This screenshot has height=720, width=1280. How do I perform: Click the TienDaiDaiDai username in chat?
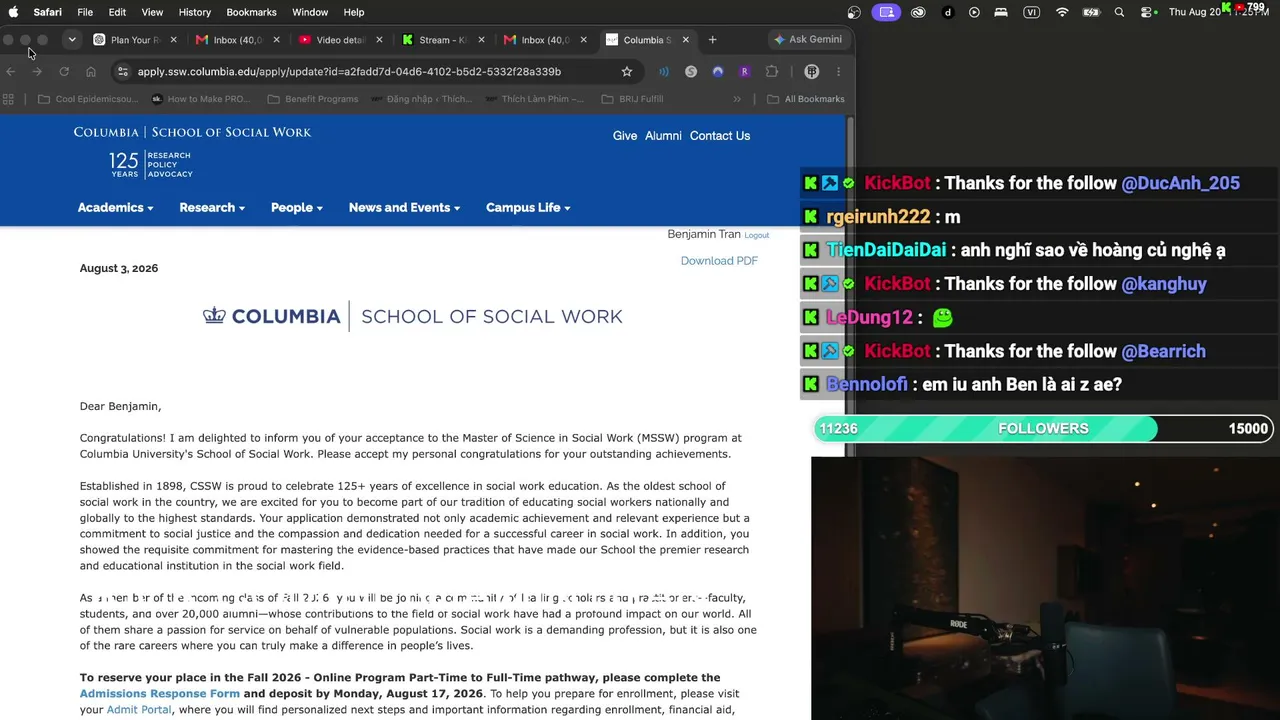(886, 250)
